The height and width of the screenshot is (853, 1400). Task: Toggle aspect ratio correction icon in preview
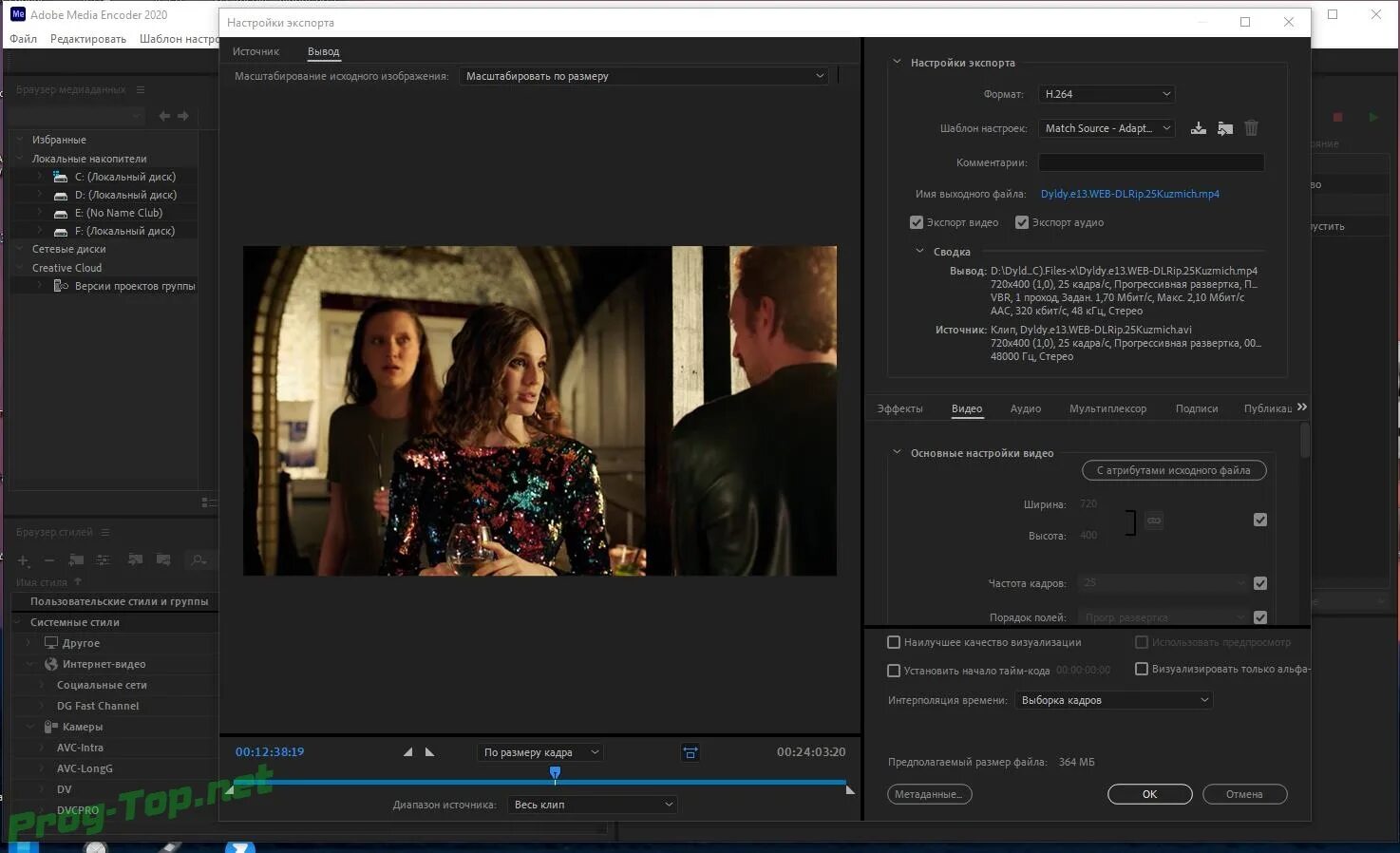[691, 753]
